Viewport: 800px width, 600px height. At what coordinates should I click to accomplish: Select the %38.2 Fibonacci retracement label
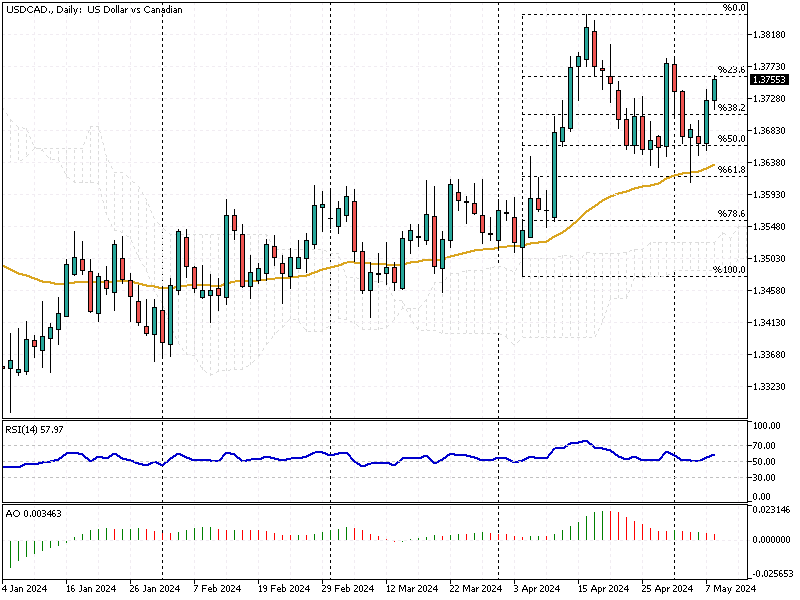click(x=732, y=107)
